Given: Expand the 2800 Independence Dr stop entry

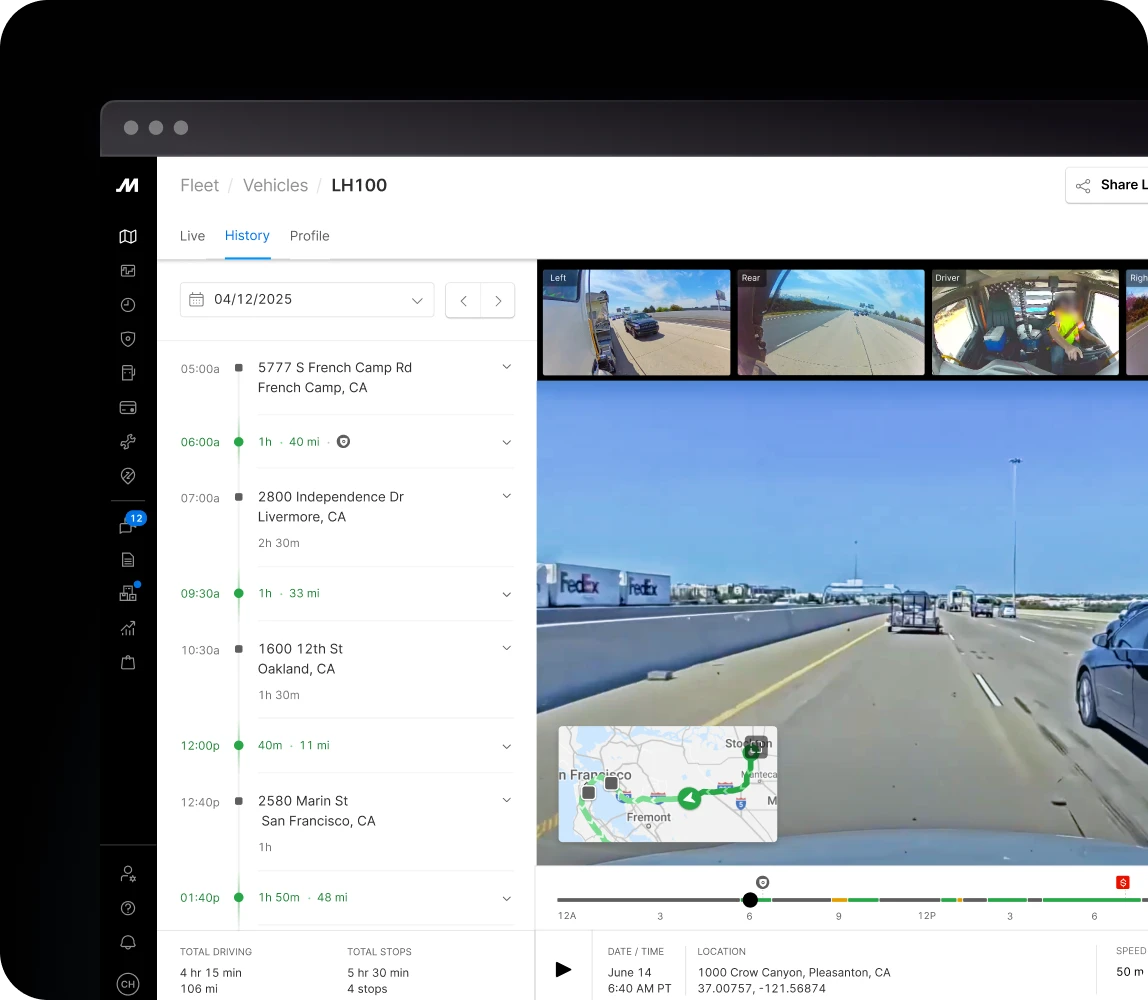Looking at the screenshot, I should (x=506, y=495).
